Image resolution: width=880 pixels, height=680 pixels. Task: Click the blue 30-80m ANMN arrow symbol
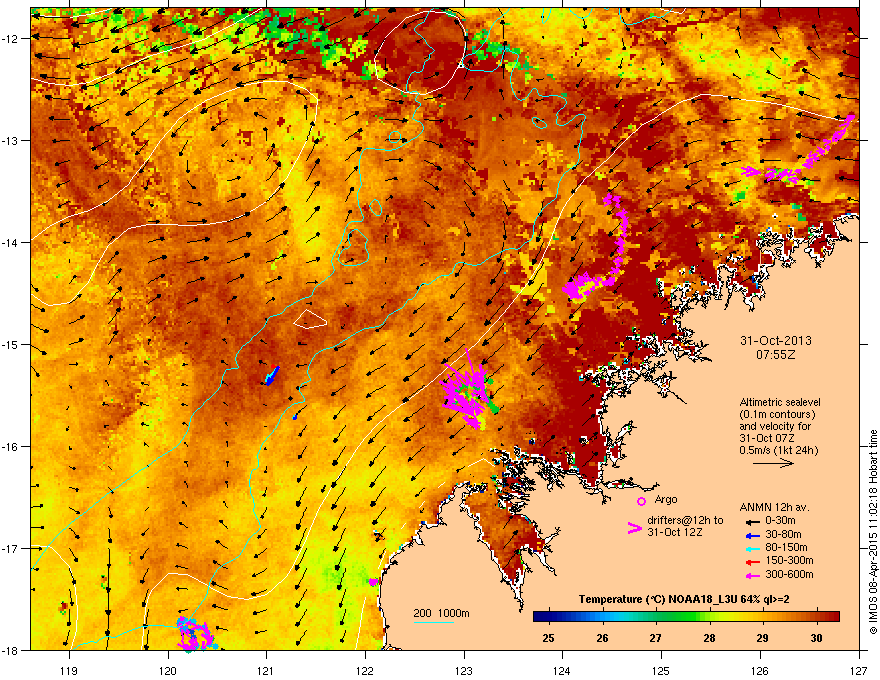click(x=751, y=534)
